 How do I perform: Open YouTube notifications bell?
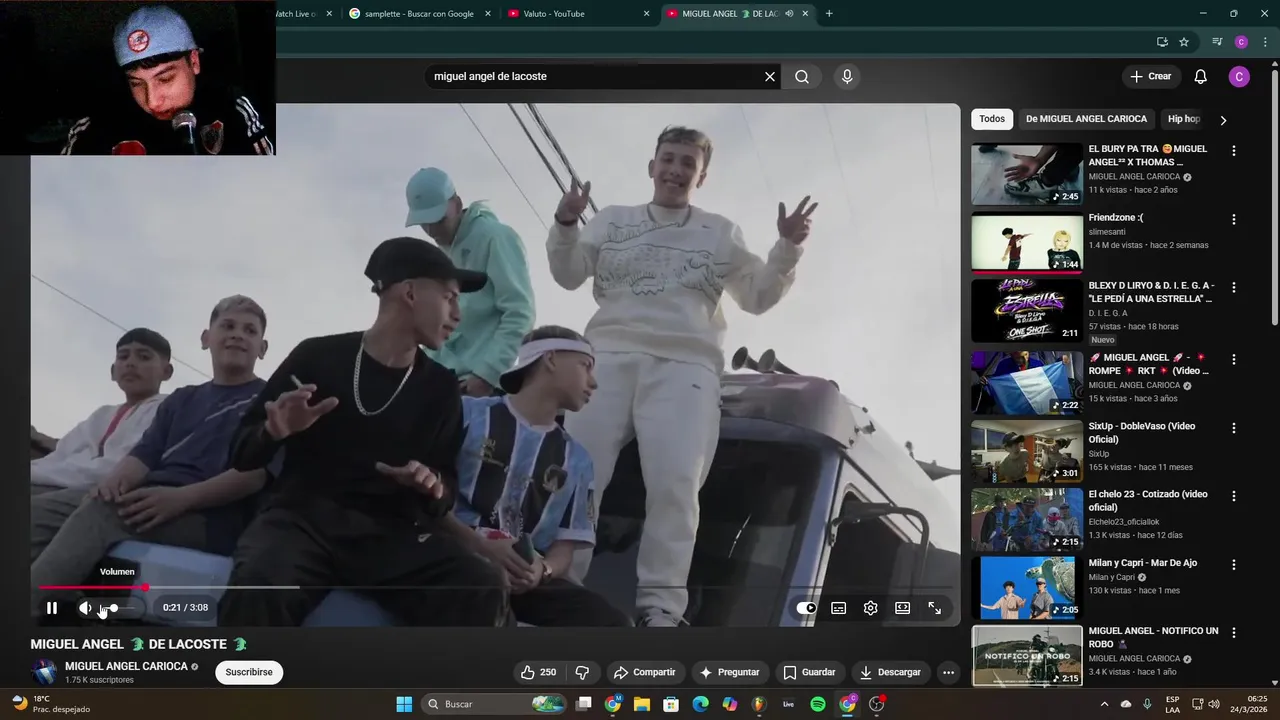[x=1201, y=77]
